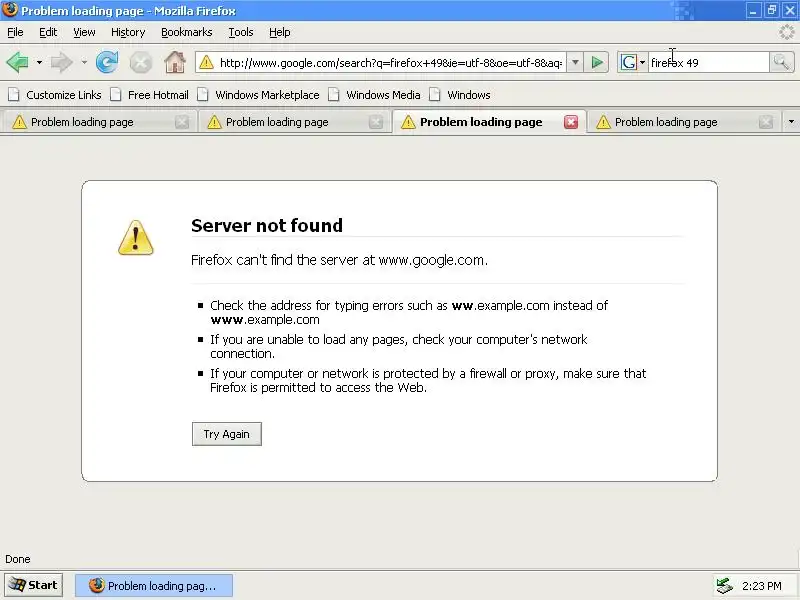This screenshot has height=600, width=800.
Task: Click the Try Again button
Action: tap(227, 434)
